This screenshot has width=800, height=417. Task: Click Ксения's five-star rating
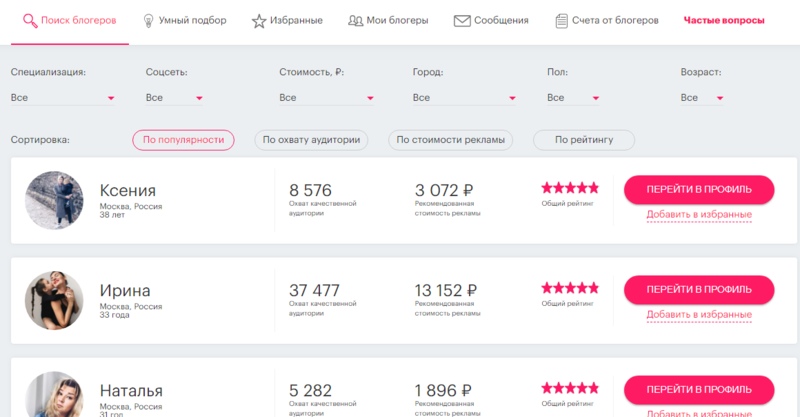pyautogui.click(x=569, y=187)
